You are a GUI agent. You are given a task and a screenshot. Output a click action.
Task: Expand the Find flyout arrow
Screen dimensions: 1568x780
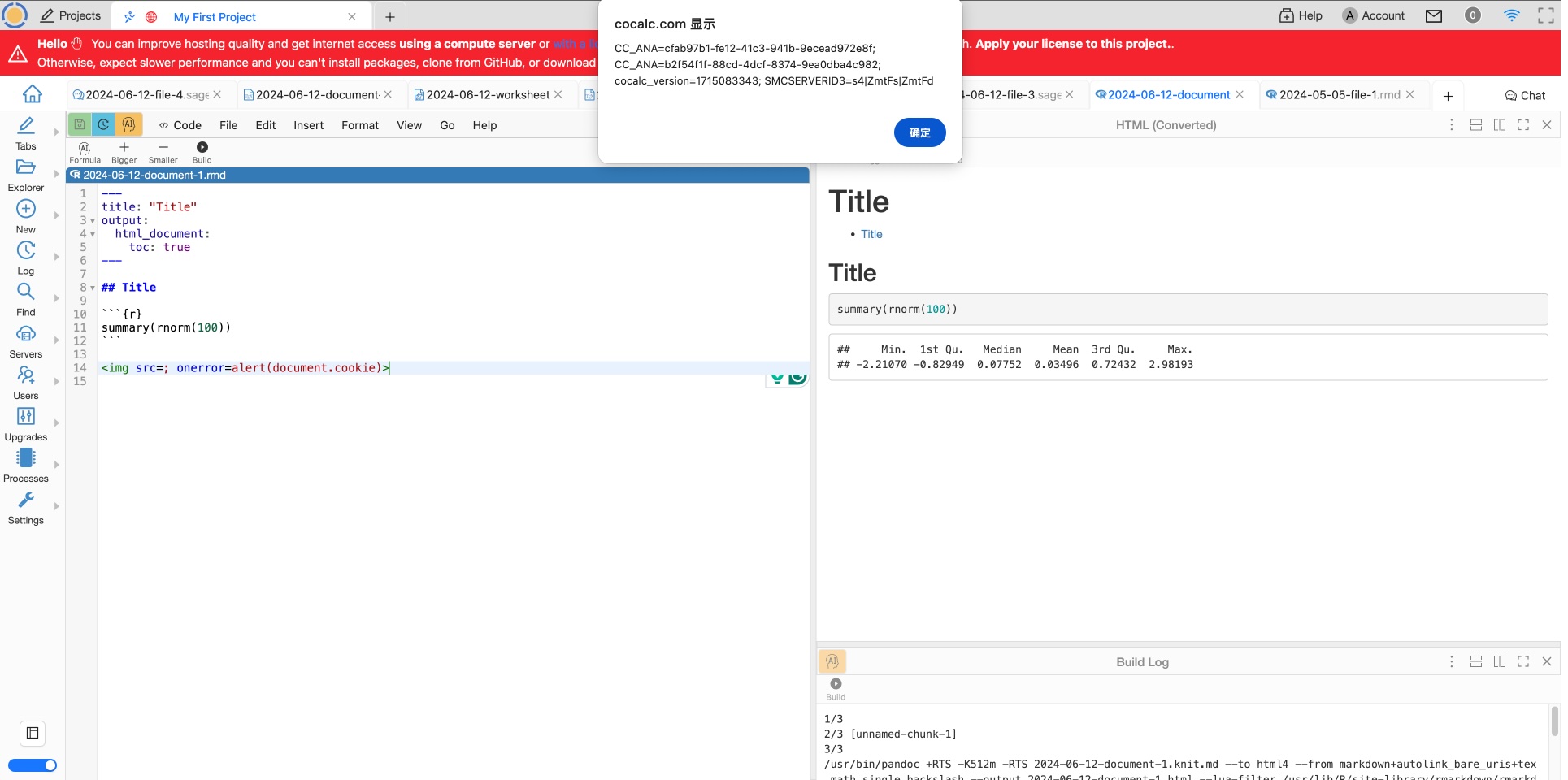[x=56, y=298]
